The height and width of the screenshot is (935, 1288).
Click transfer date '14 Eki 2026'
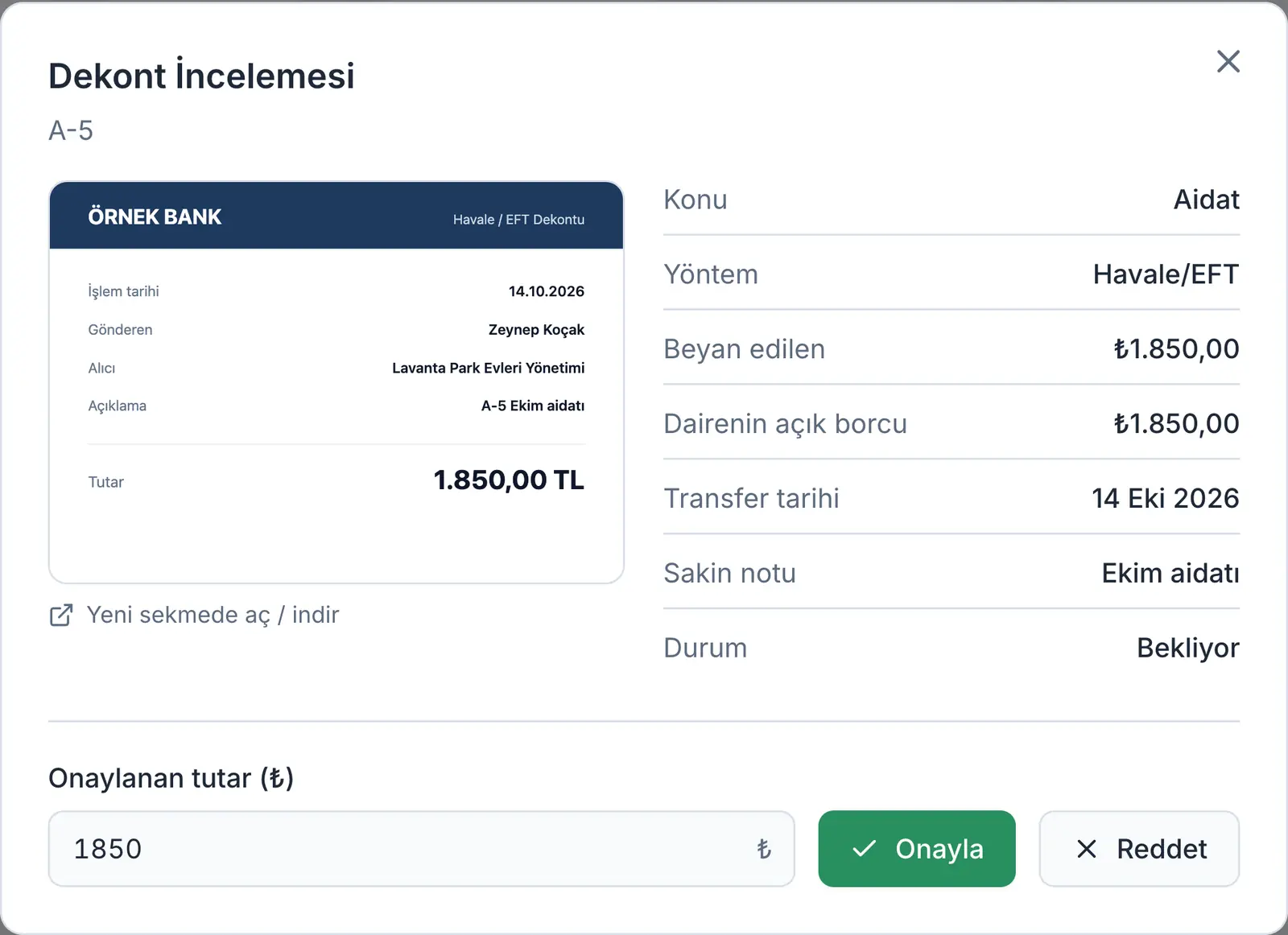(x=1165, y=499)
